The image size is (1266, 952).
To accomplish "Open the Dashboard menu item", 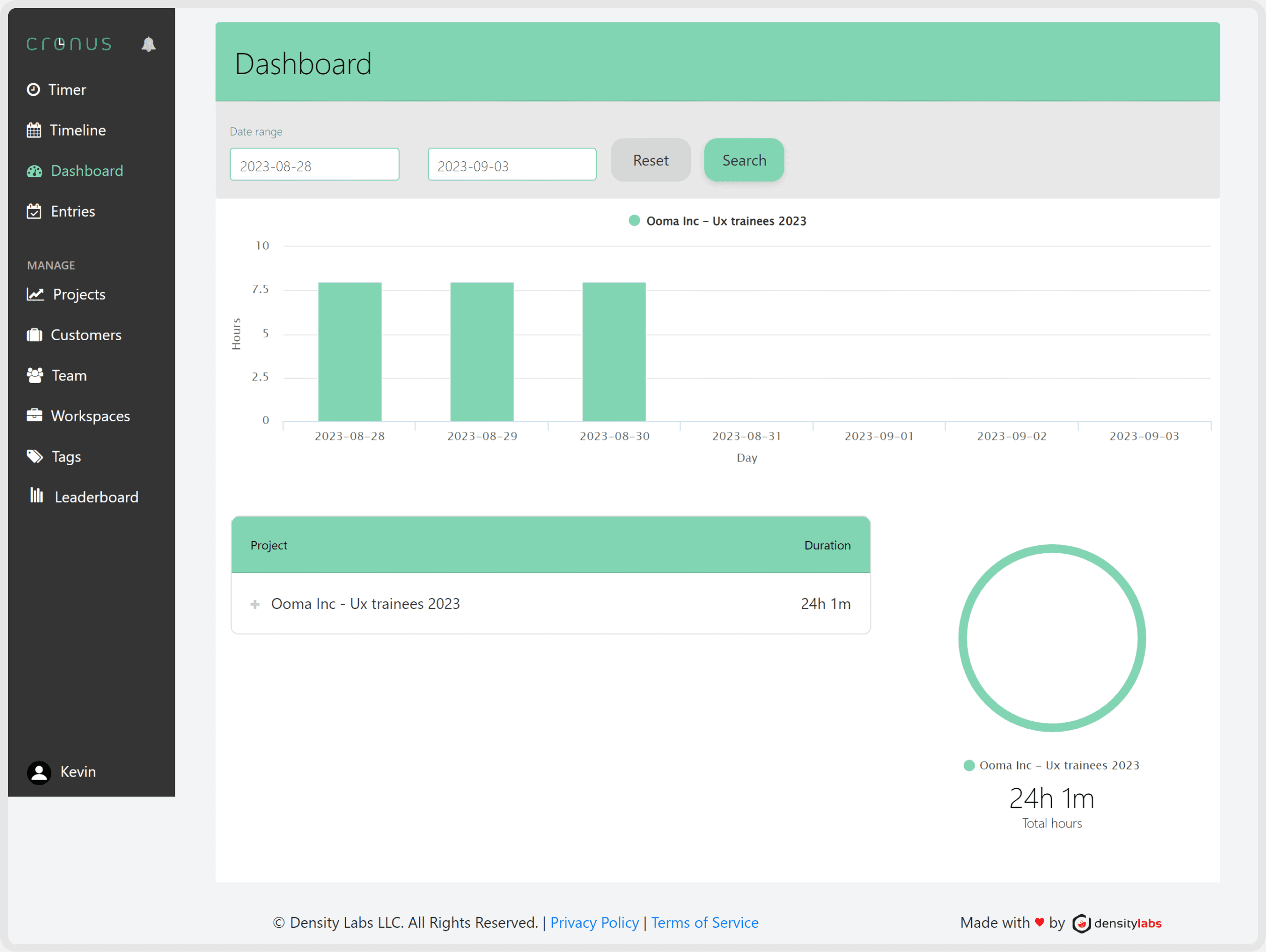I will 86,170.
